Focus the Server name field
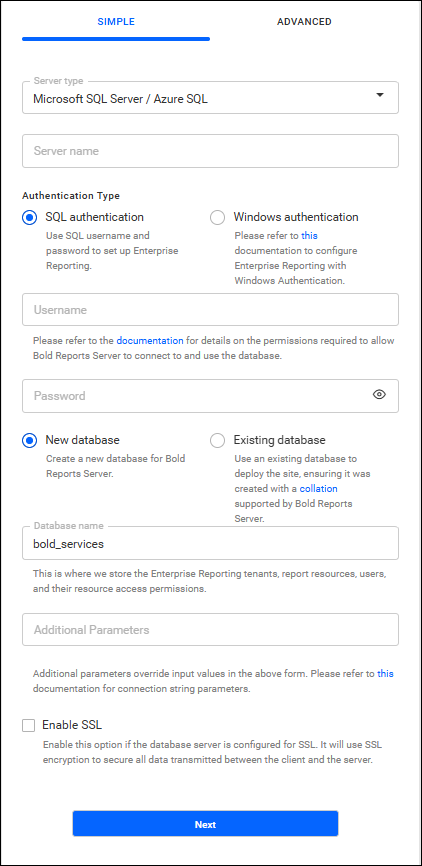 (x=210, y=151)
